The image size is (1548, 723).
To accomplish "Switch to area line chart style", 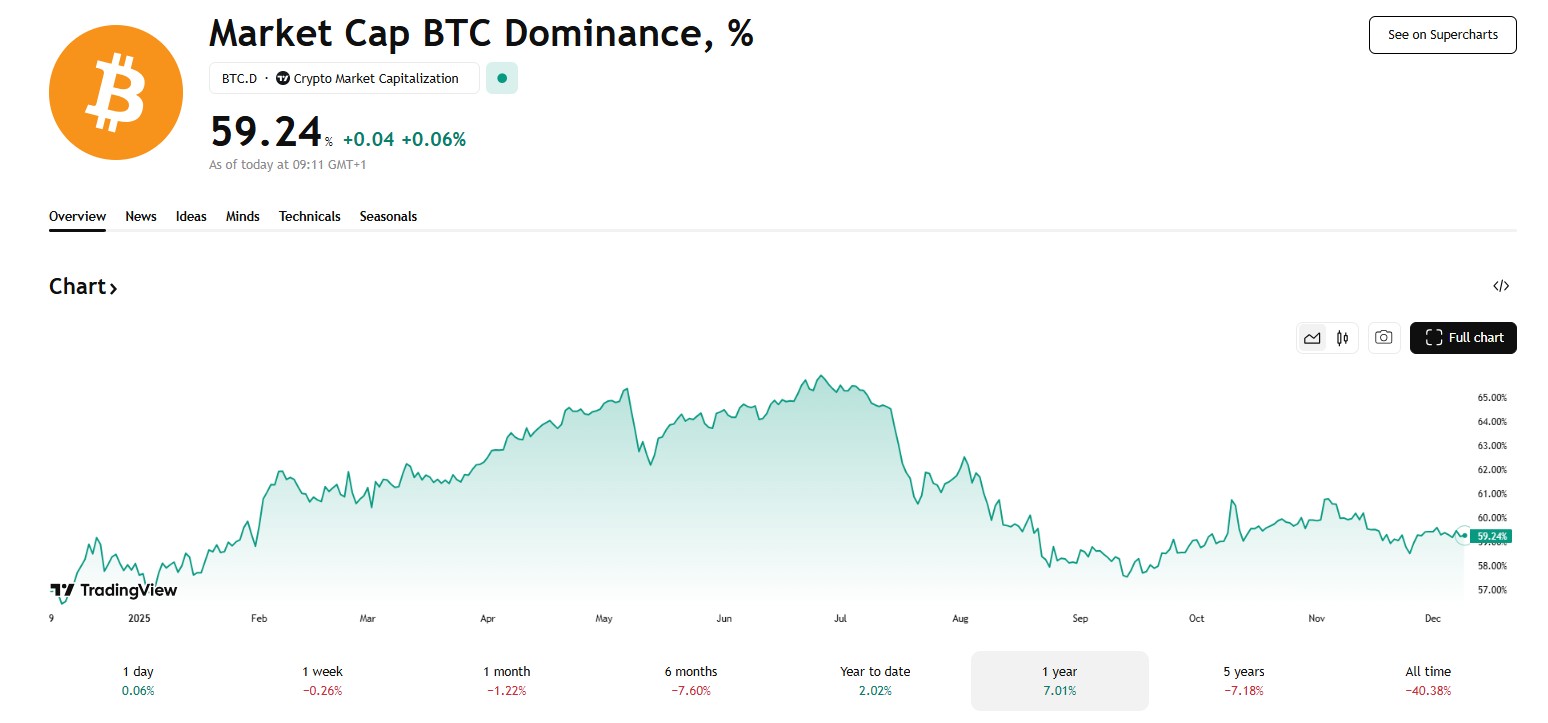I will pos(1312,338).
